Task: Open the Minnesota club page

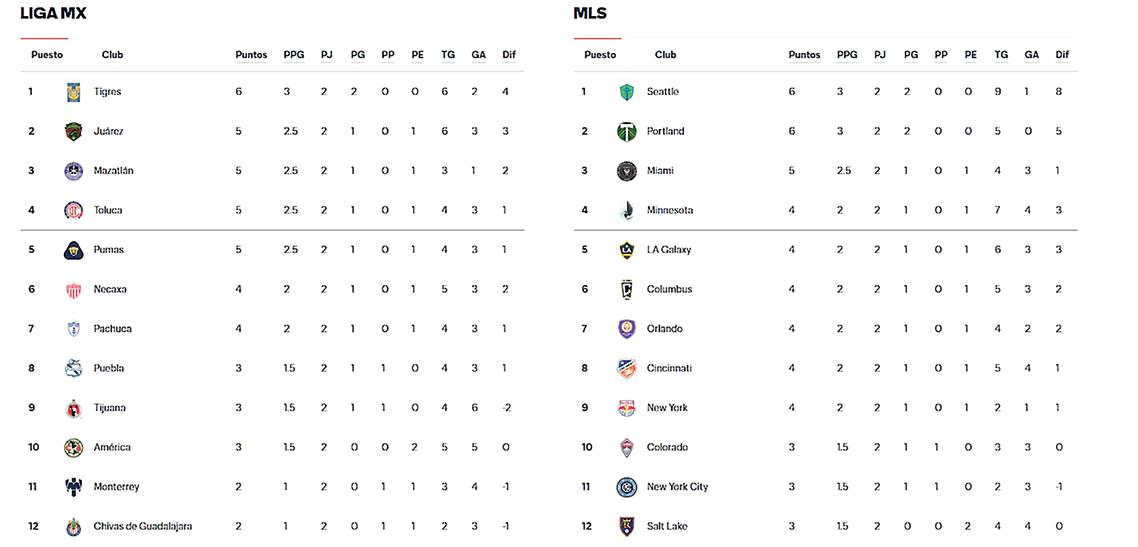Action: click(670, 210)
